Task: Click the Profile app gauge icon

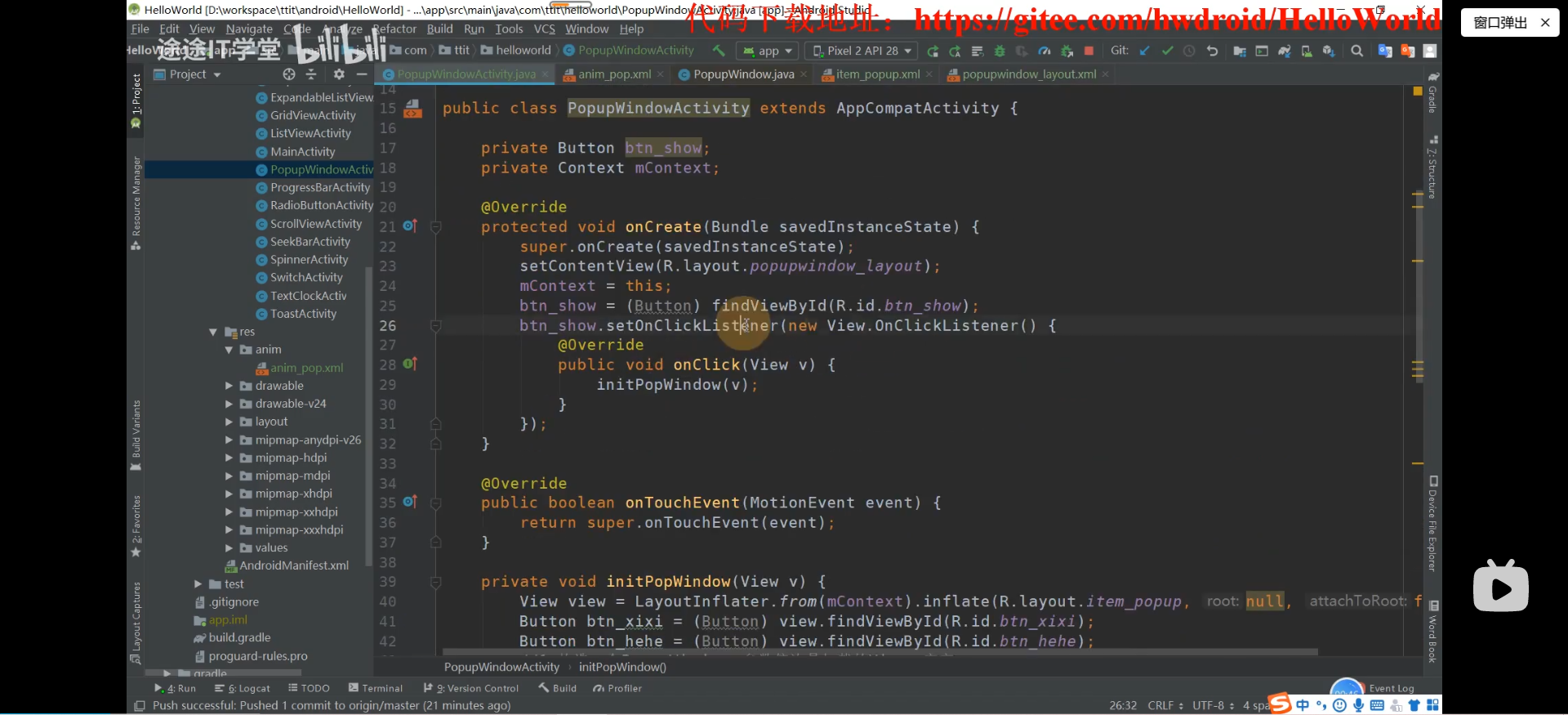Action: pyautogui.click(x=1044, y=51)
